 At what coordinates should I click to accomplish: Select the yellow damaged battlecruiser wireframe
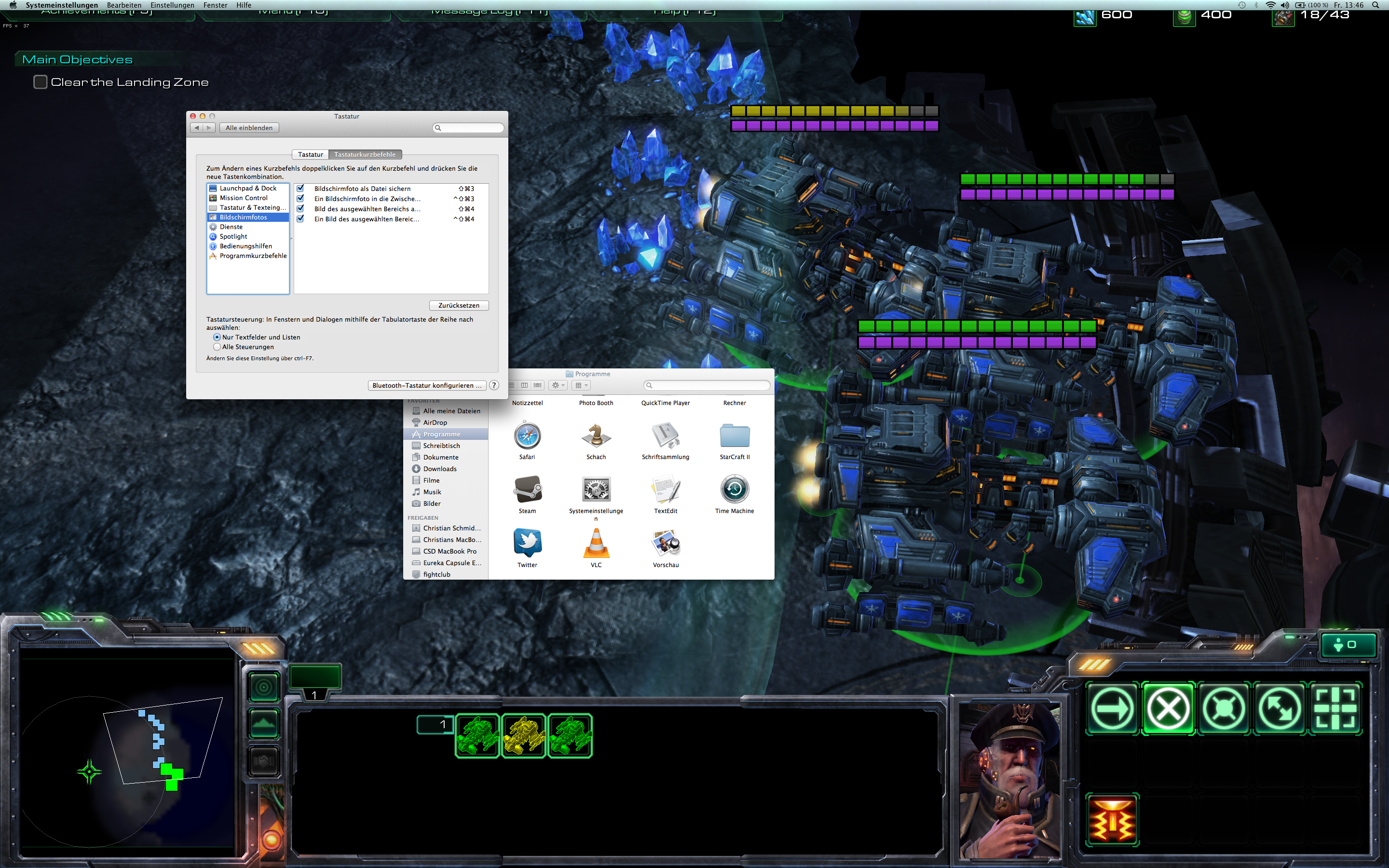[x=524, y=736]
